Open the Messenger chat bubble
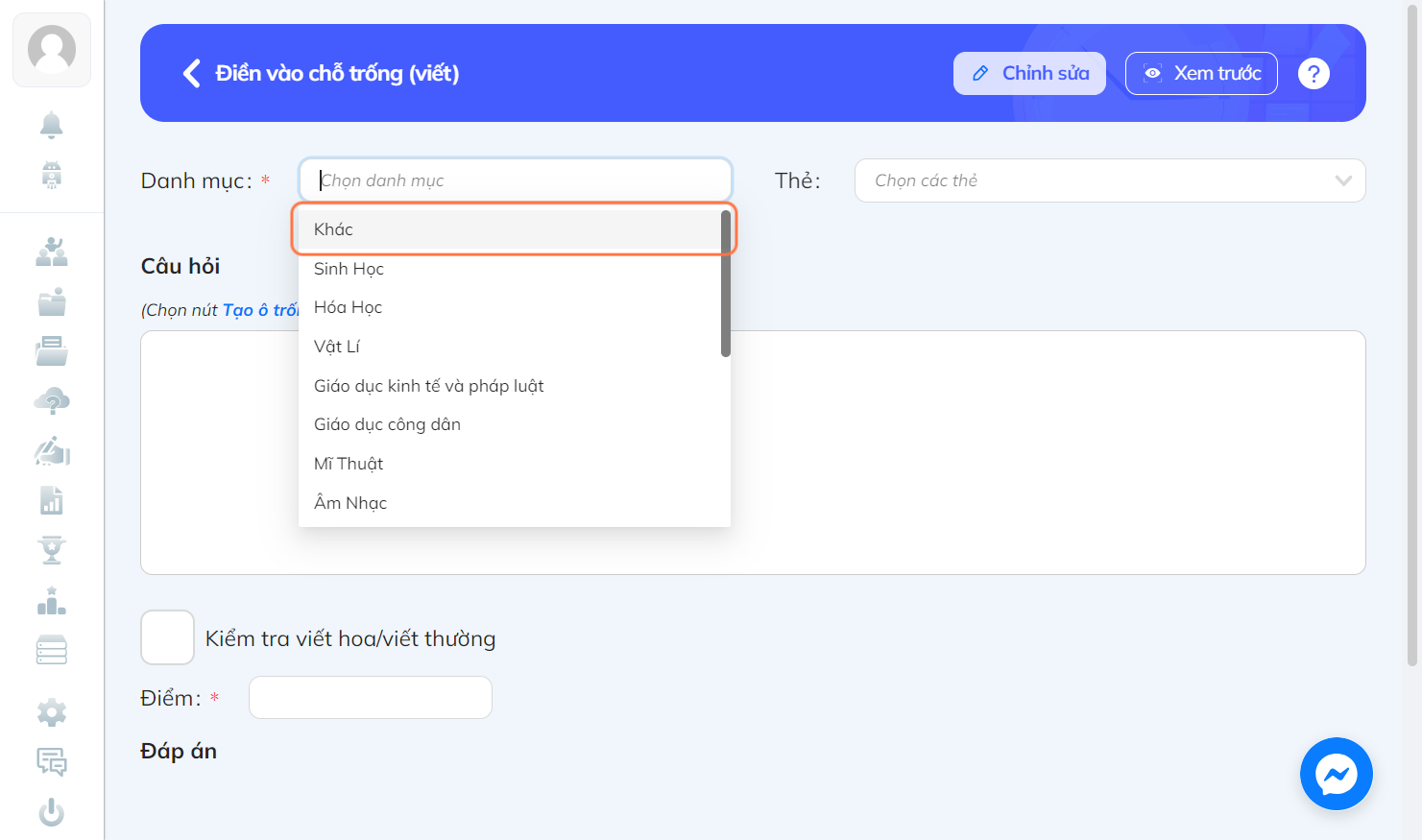Image resolution: width=1422 pixels, height=840 pixels. [x=1337, y=774]
